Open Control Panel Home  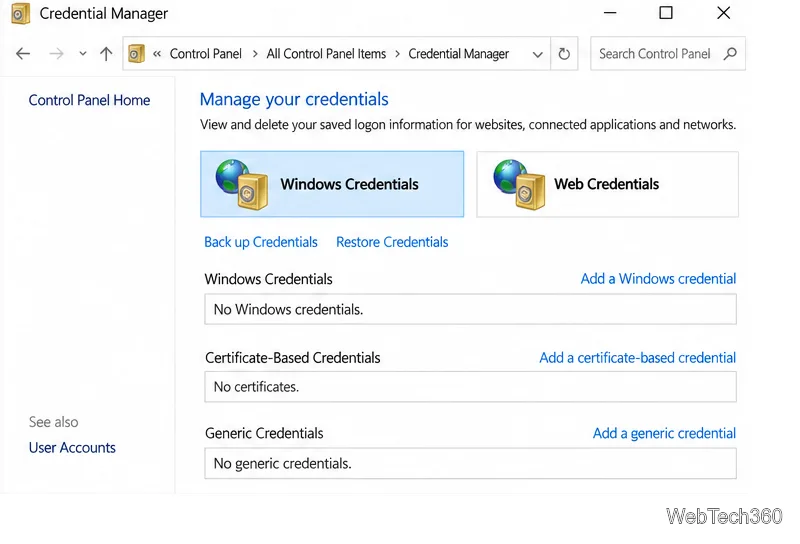click(x=89, y=100)
